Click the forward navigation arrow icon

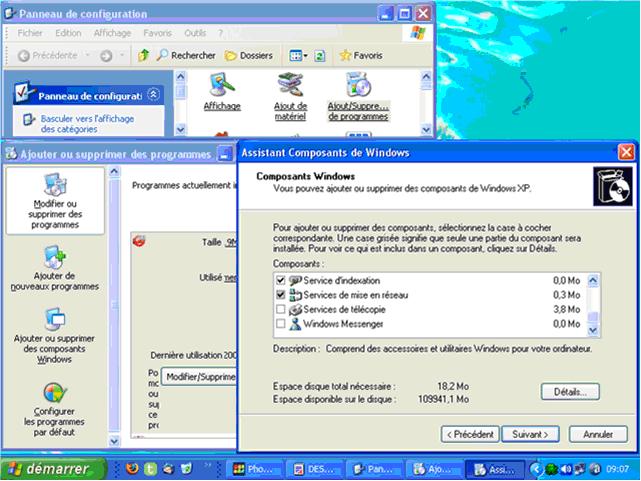(106, 56)
